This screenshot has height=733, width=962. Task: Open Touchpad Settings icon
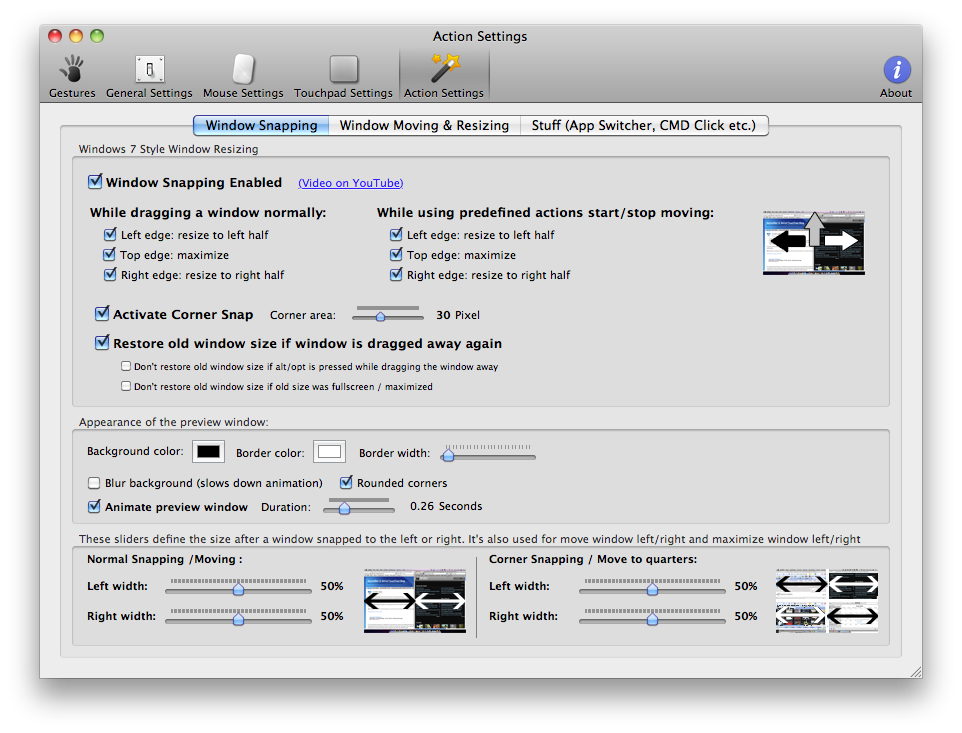click(x=343, y=70)
